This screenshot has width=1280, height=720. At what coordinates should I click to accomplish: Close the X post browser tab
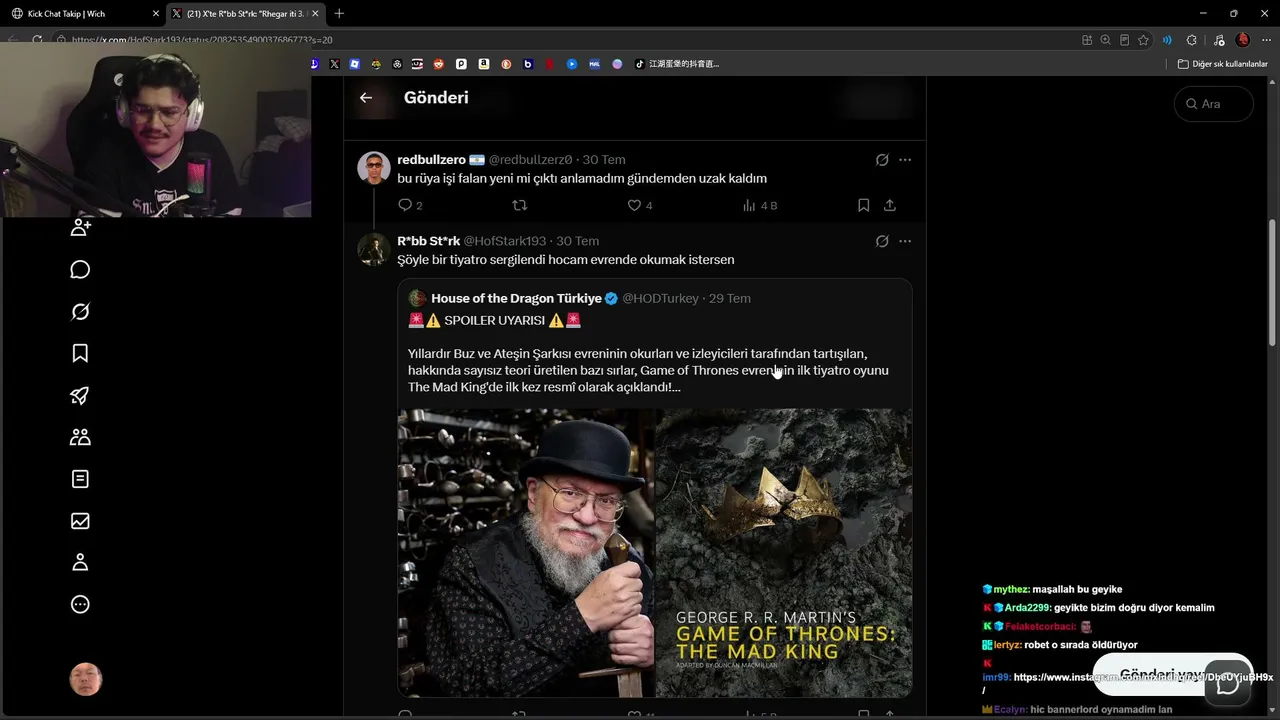(x=317, y=14)
